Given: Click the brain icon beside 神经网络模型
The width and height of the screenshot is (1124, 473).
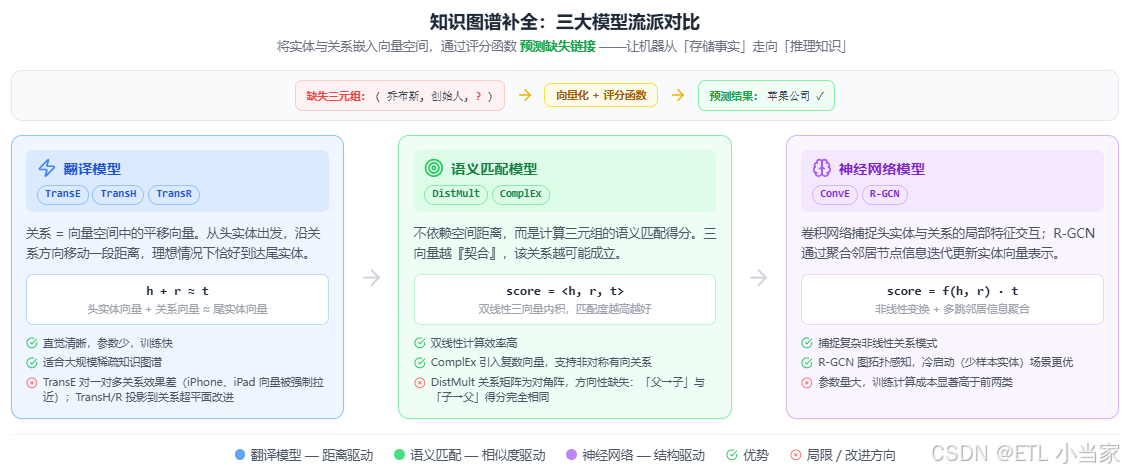Looking at the screenshot, I should (821, 168).
